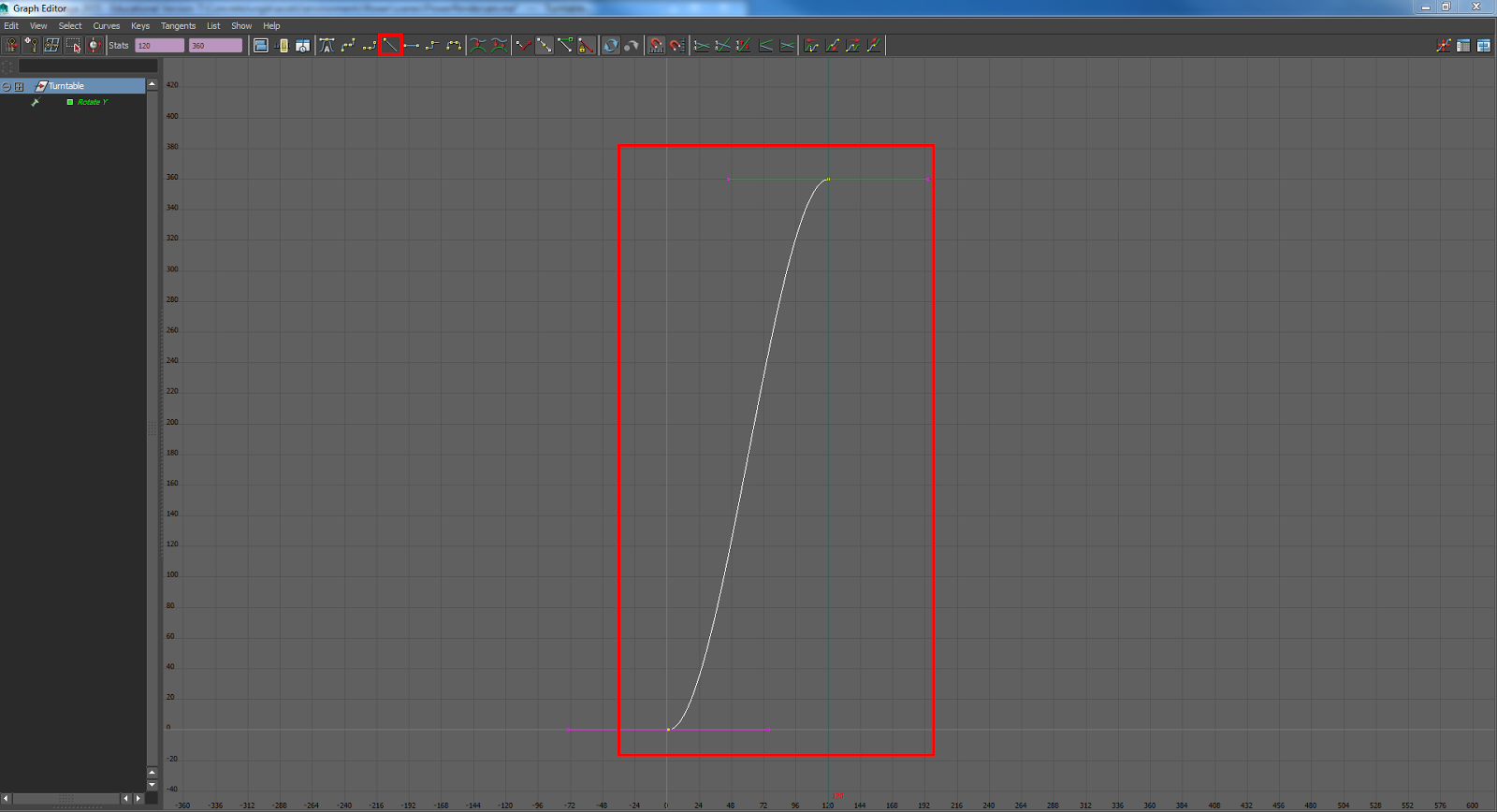Set Pre-infinity Cycle with Offset icon
The height and width of the screenshot is (812, 1497).
832,45
